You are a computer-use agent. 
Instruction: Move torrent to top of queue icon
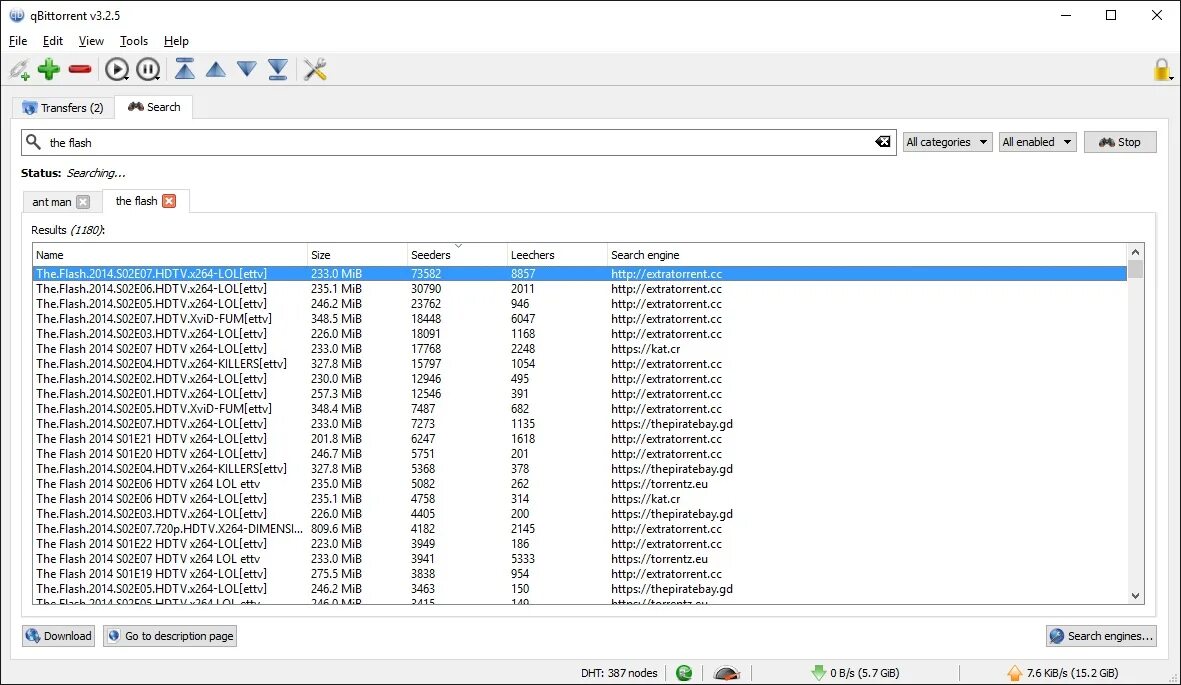point(185,69)
